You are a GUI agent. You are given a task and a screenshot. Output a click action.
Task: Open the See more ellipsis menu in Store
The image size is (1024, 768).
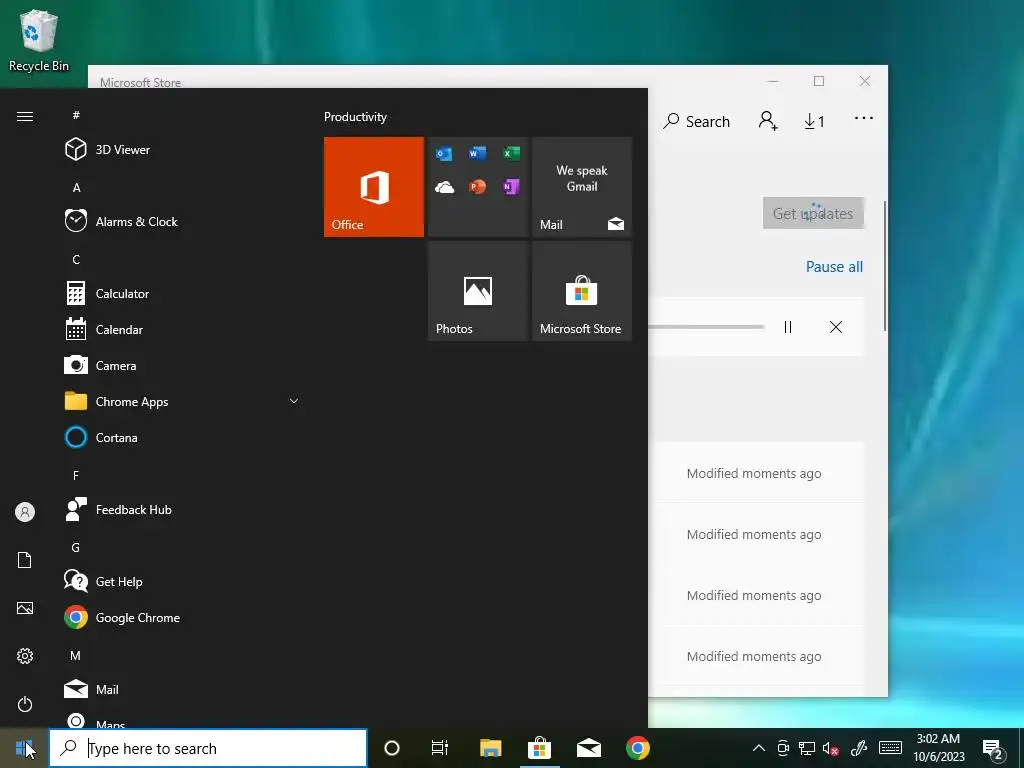pos(863,118)
